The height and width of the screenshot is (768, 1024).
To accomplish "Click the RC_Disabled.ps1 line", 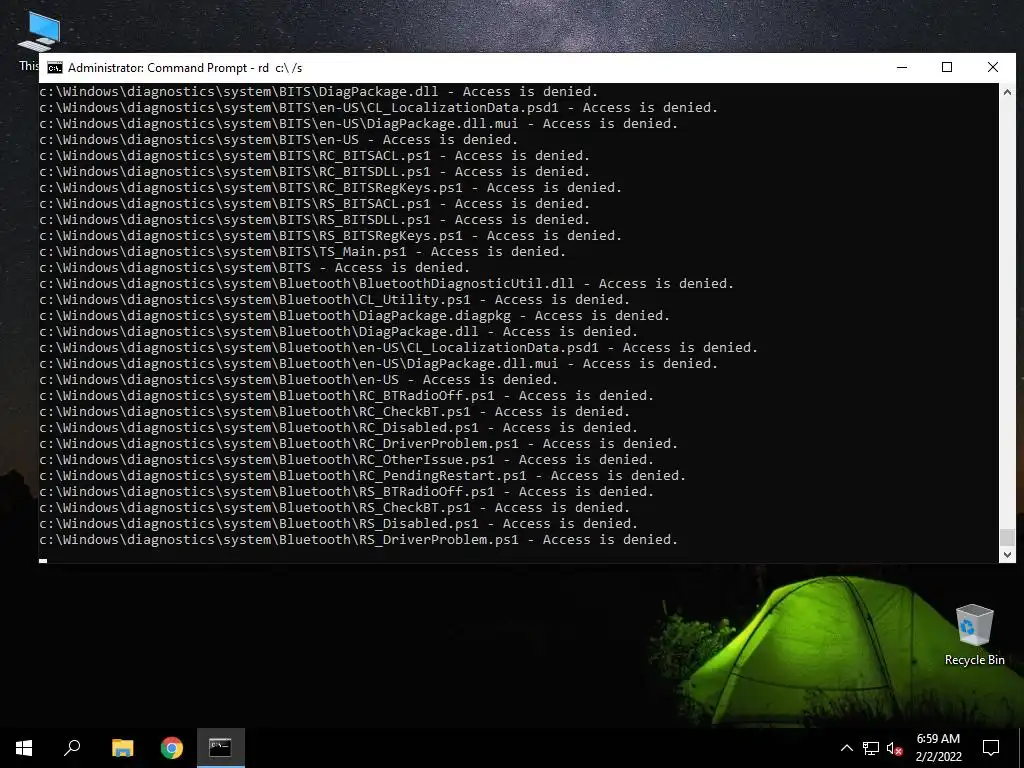I will click(338, 428).
